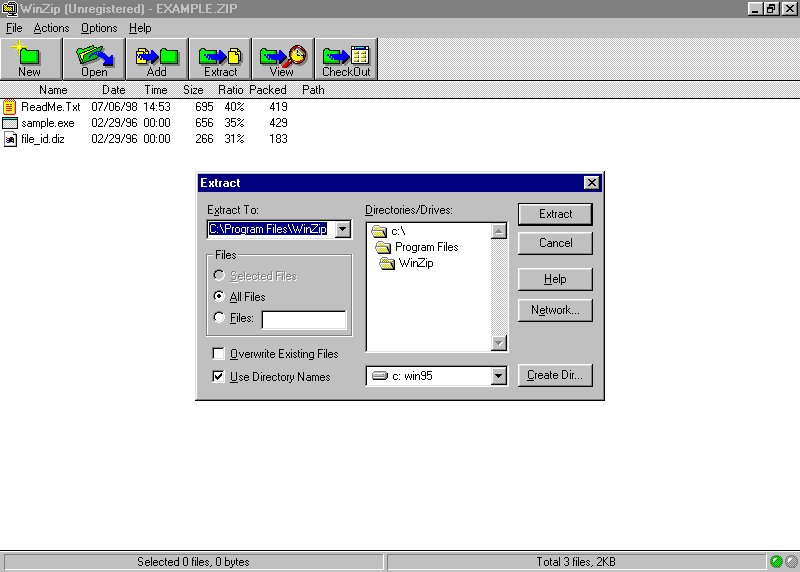Open the Help menu
800x572 pixels.
[140, 28]
